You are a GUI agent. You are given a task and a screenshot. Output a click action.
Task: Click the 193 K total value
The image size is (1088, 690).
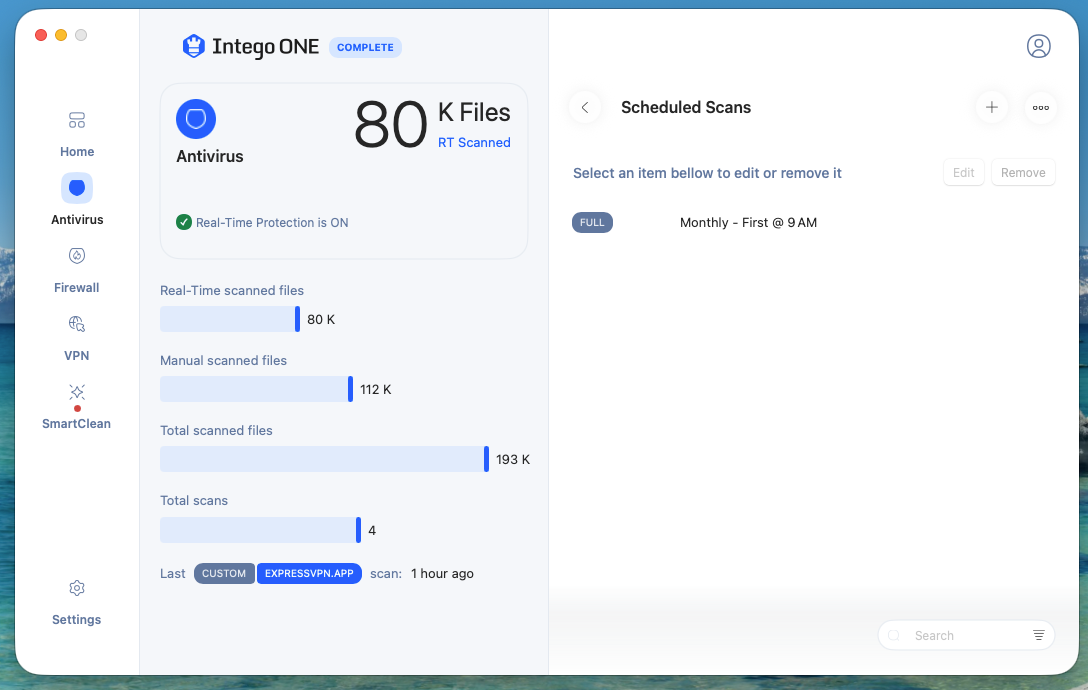(513, 460)
